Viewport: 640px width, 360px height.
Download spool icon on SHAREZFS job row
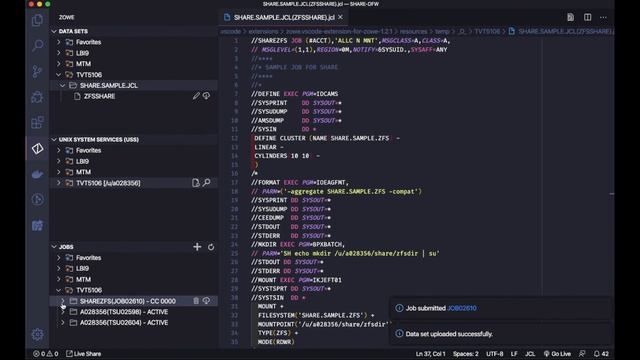pos(207,301)
